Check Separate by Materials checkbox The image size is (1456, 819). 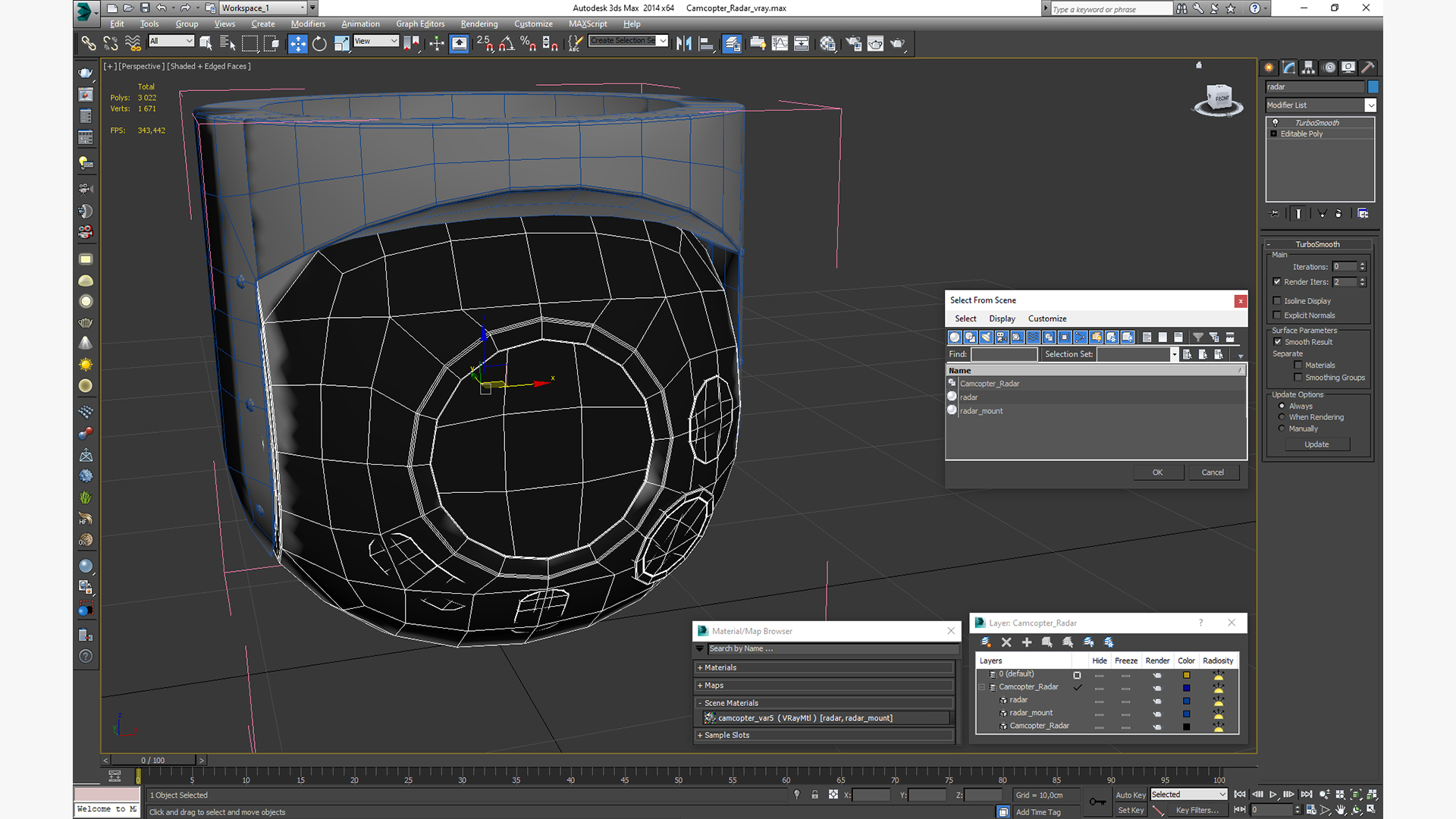1298,366
